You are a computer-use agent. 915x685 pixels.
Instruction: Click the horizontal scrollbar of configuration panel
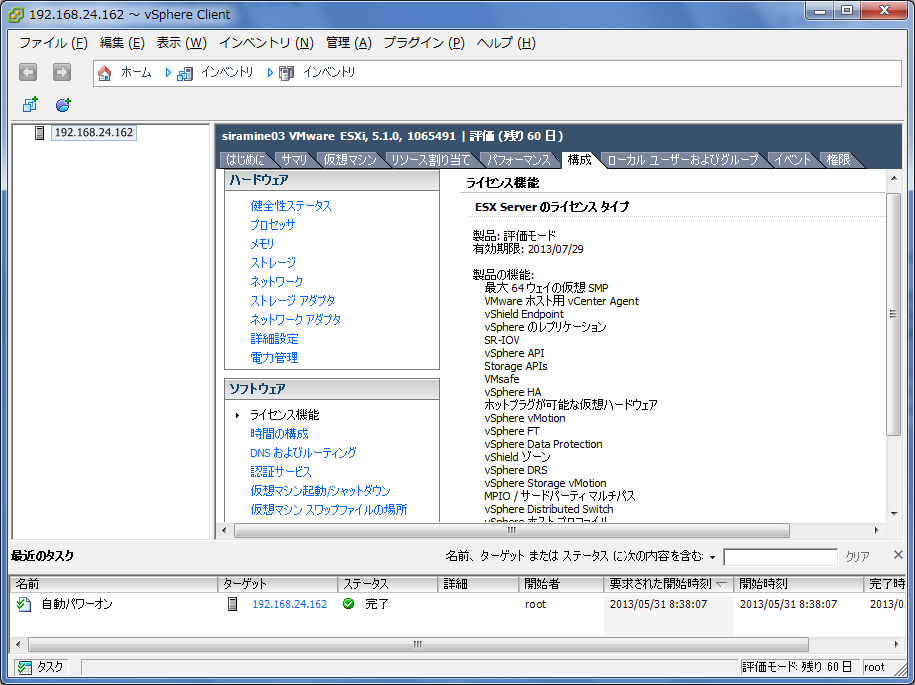click(x=512, y=530)
